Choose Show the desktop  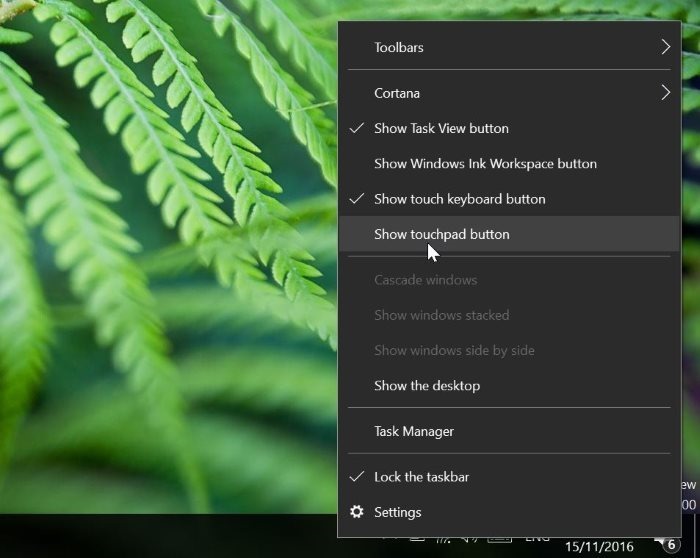pyautogui.click(x=427, y=386)
